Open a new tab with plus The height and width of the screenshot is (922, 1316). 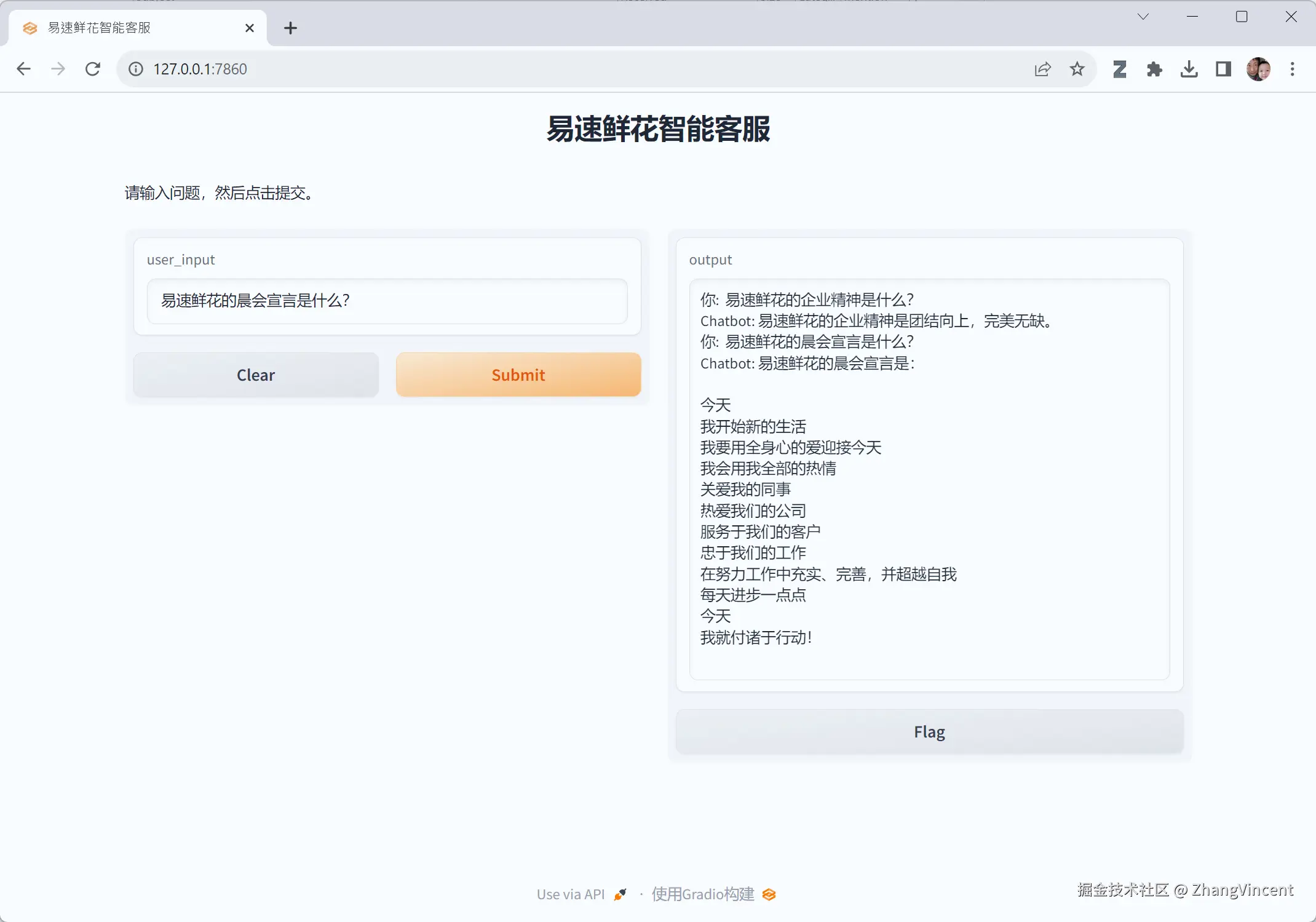pyautogui.click(x=290, y=28)
